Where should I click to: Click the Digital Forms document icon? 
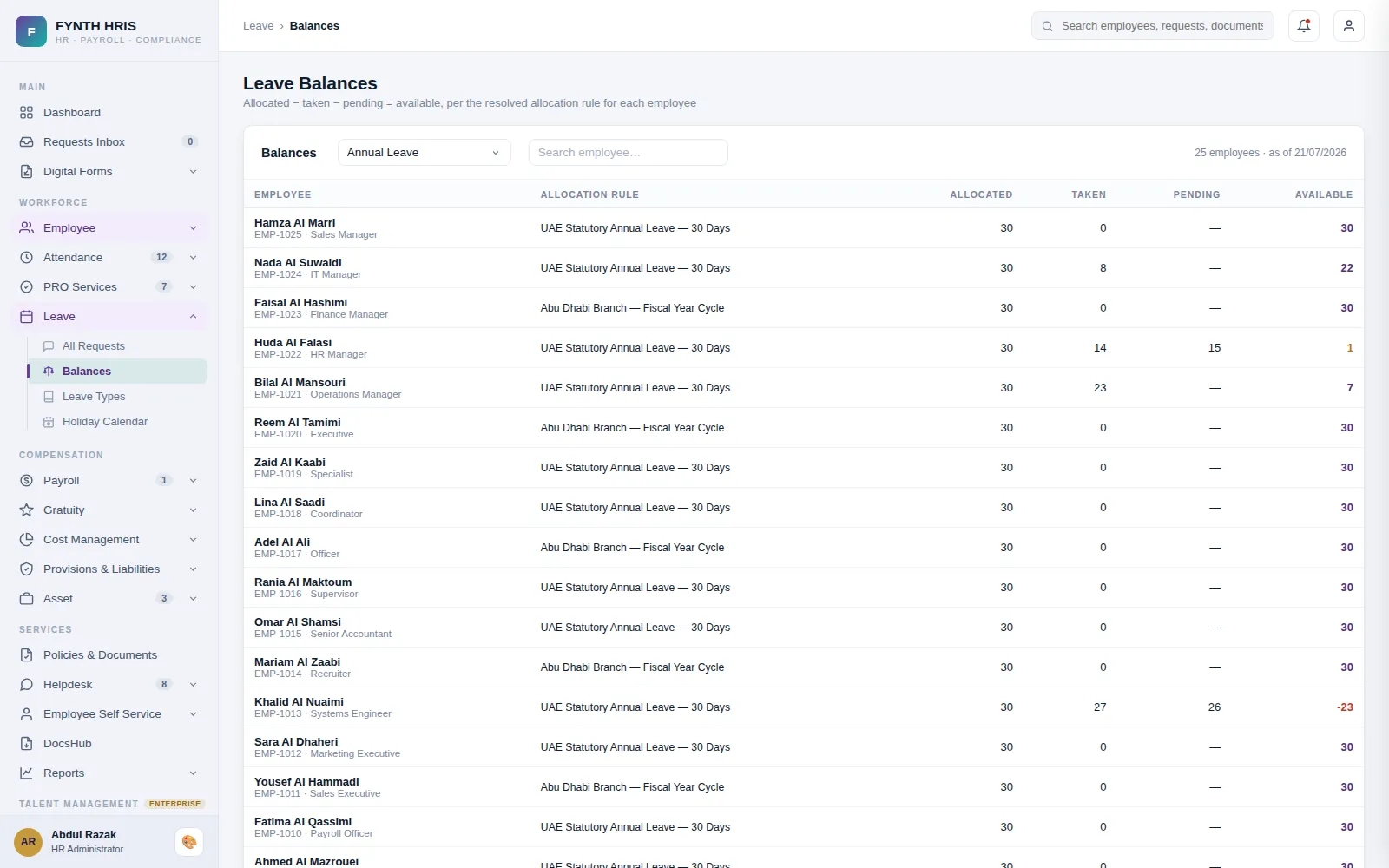(x=26, y=172)
